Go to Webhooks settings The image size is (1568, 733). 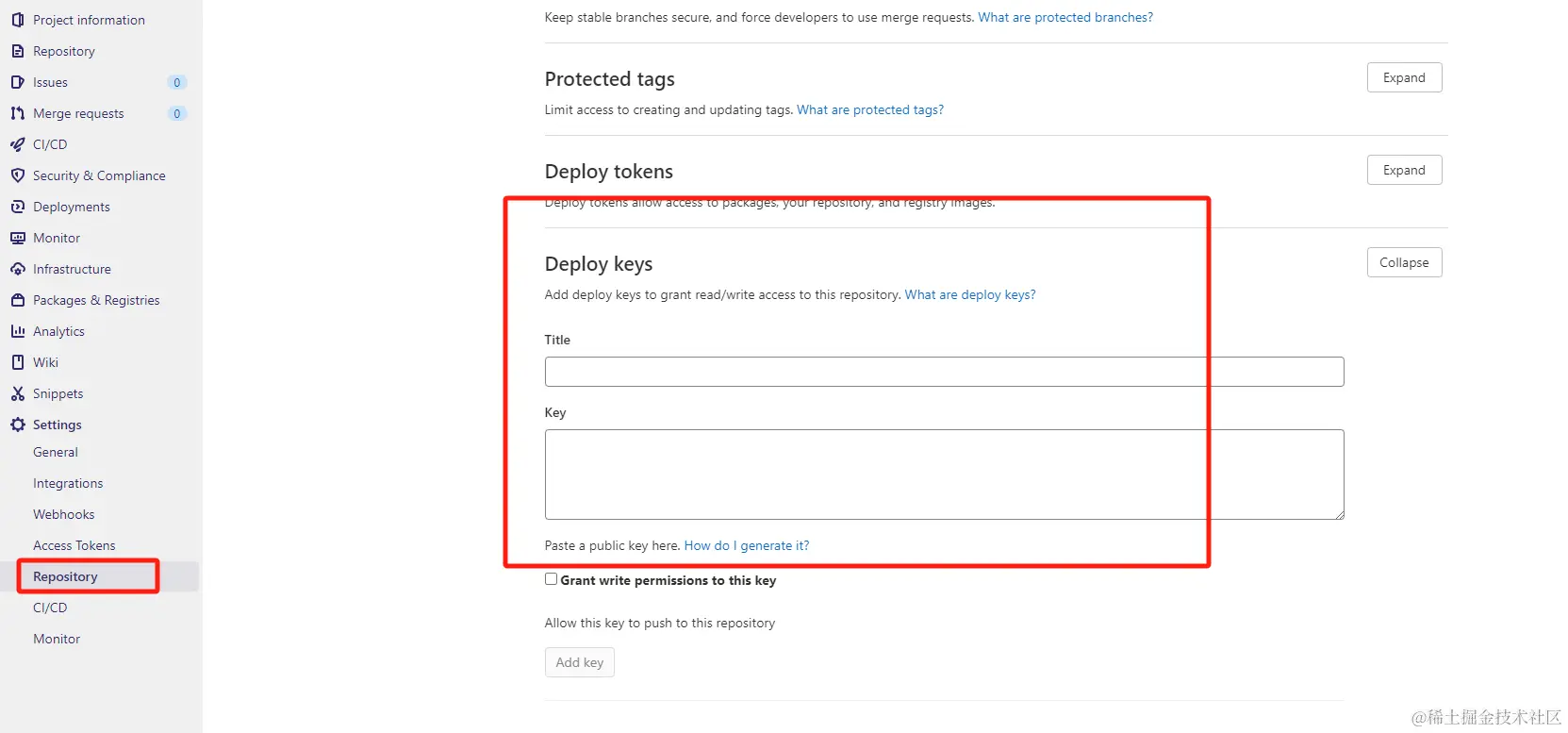tap(63, 514)
